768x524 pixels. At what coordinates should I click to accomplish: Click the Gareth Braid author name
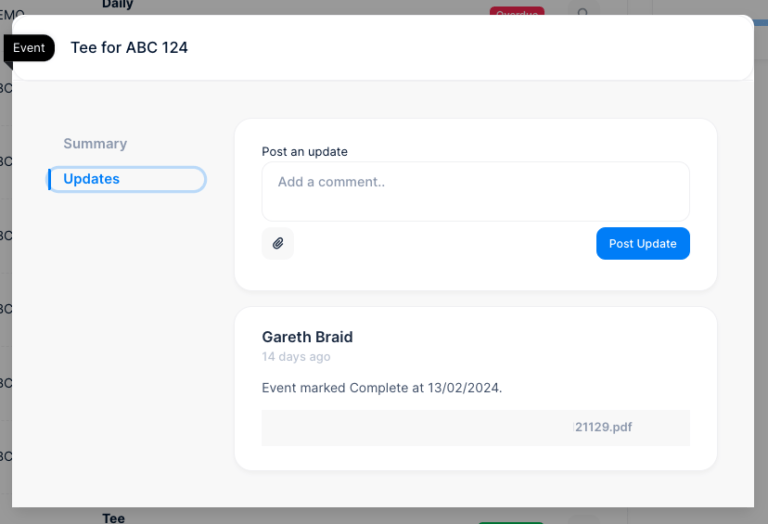click(307, 337)
